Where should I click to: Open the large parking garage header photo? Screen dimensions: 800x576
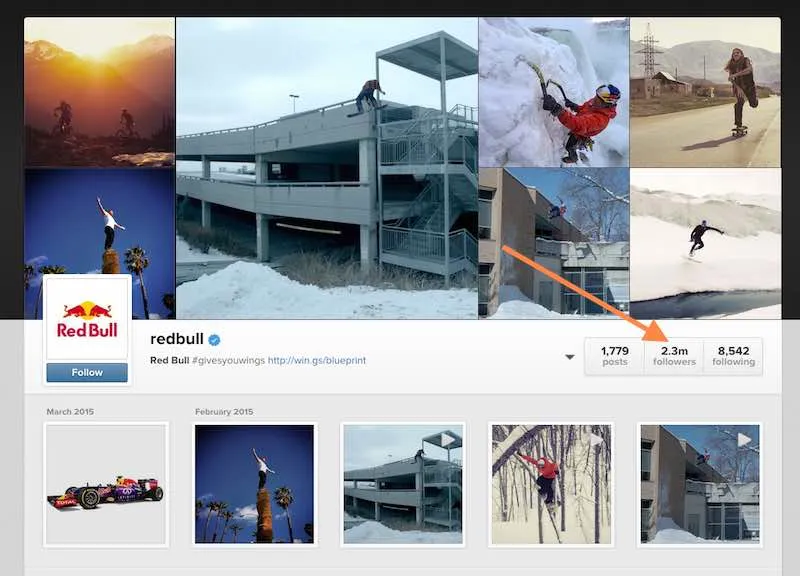327,168
